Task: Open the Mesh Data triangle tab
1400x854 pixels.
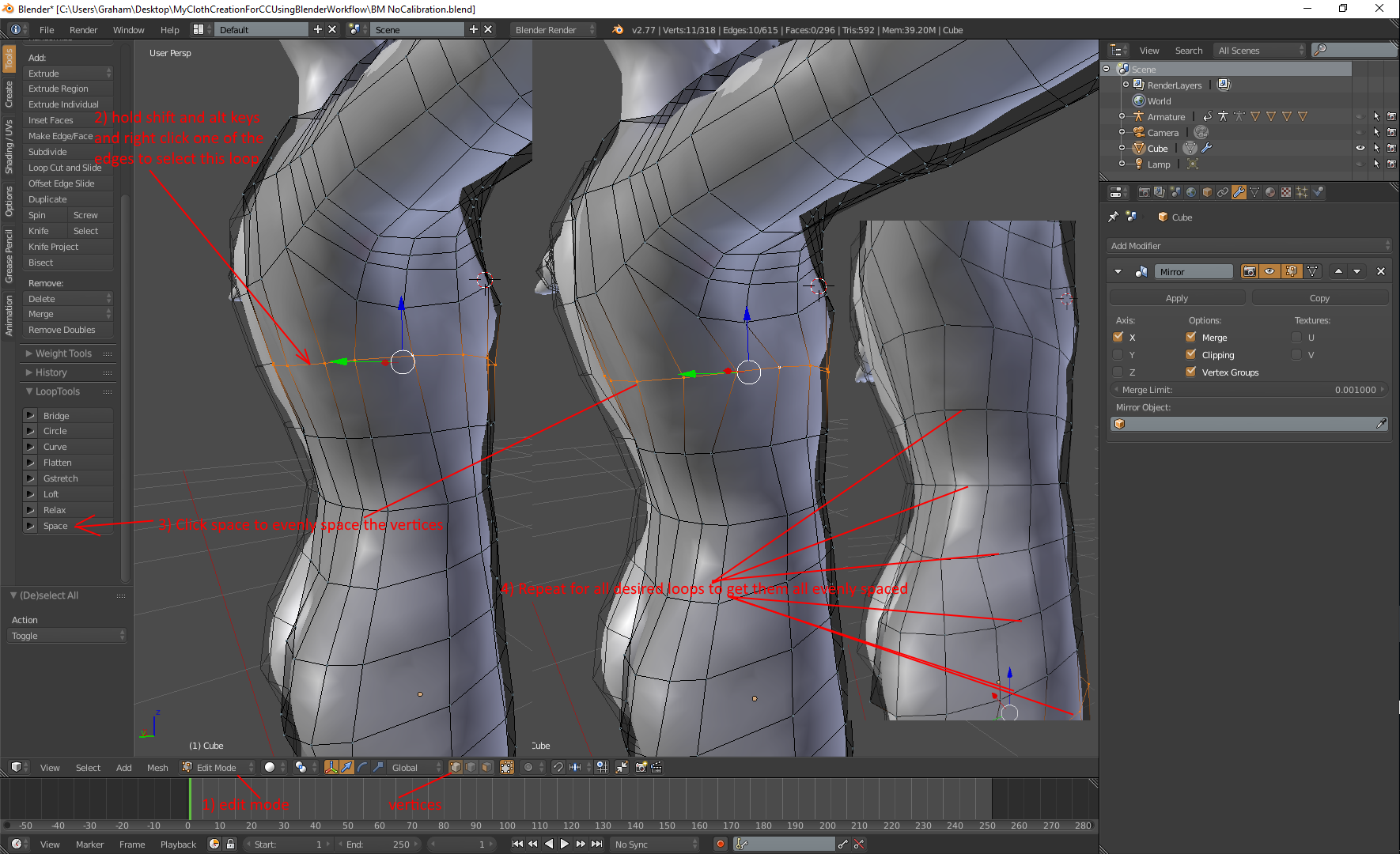Action: point(1254,192)
